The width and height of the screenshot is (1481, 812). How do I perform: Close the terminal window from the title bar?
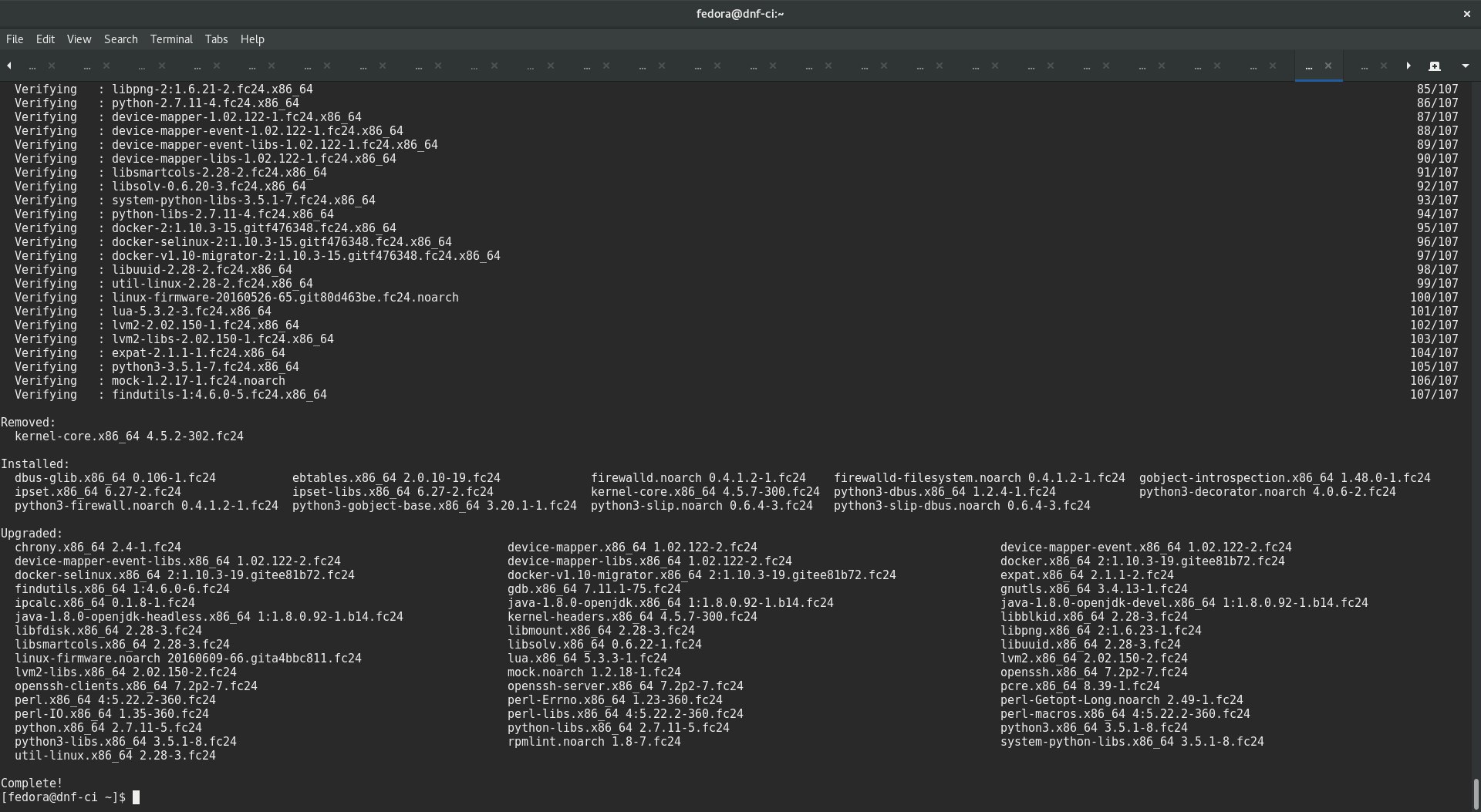click(x=1467, y=14)
